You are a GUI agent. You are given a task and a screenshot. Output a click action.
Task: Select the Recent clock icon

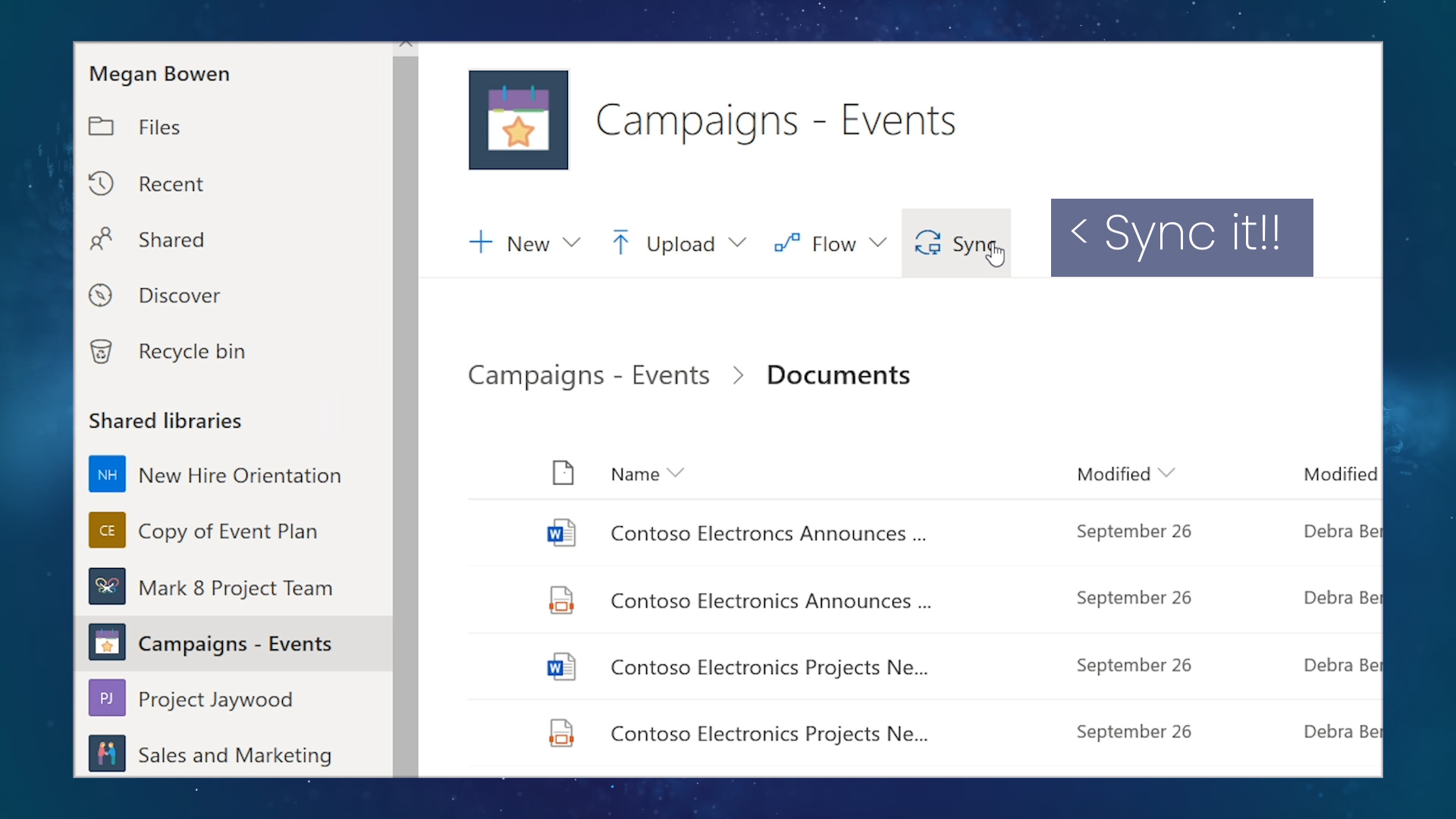101,184
